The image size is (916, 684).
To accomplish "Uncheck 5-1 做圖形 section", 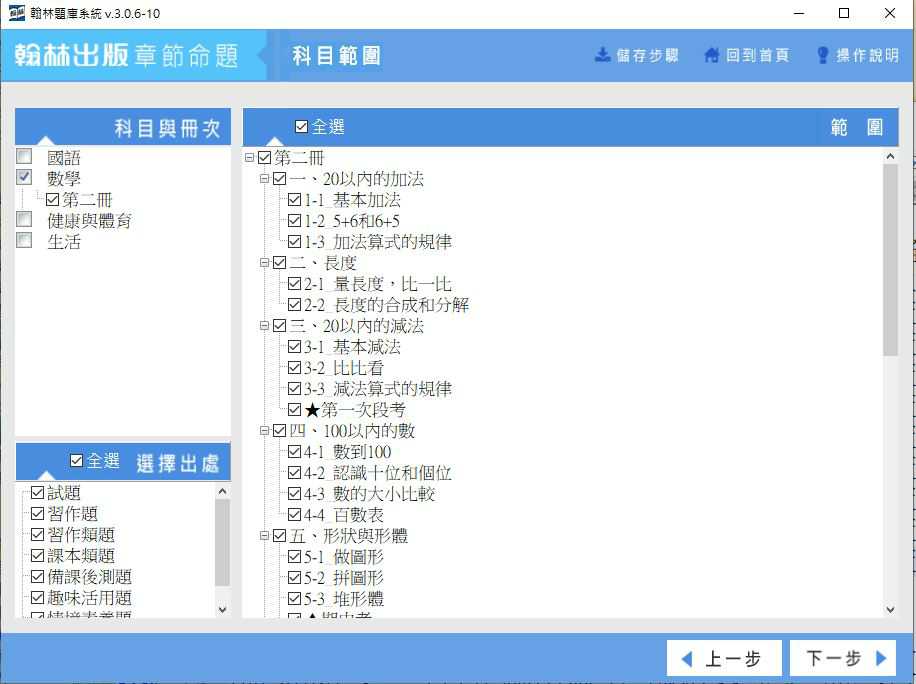I will pos(294,557).
